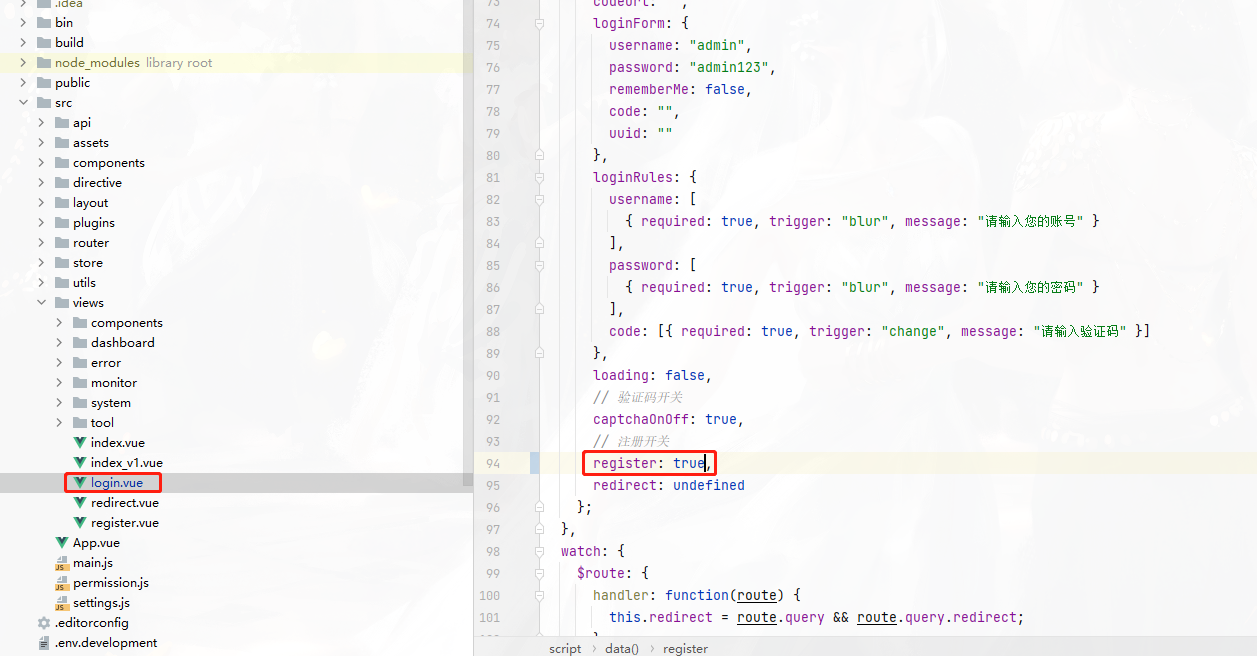Click line number 90 in gutter
The height and width of the screenshot is (656, 1257).
click(492, 375)
